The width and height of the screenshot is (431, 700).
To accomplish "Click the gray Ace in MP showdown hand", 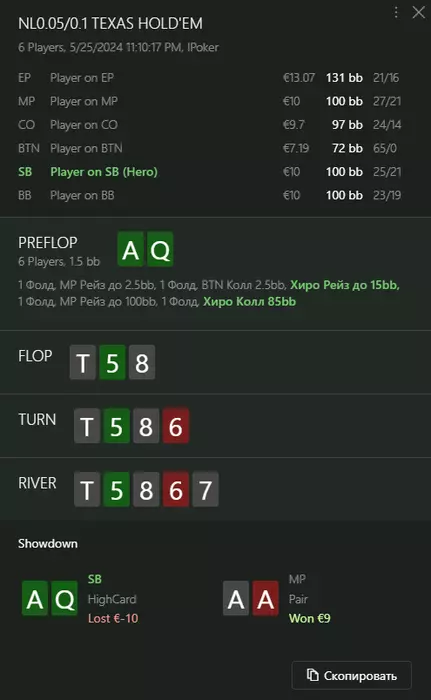I will [x=236, y=598].
